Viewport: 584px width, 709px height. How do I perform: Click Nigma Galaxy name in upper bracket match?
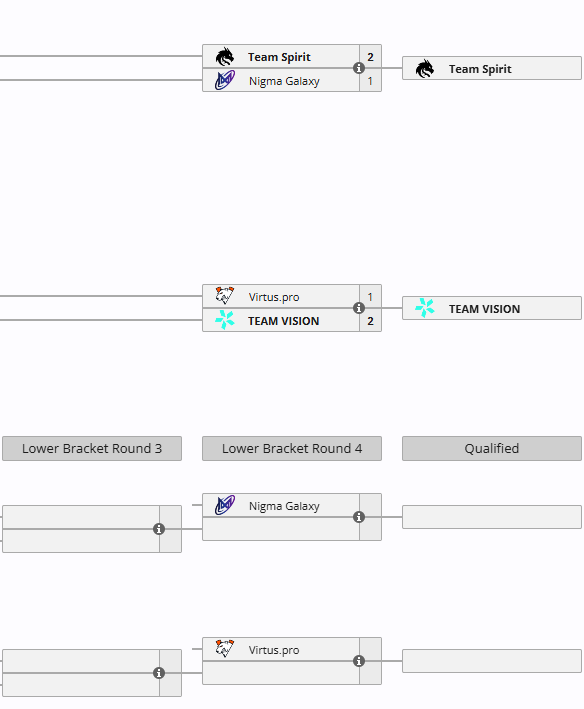[x=284, y=81]
